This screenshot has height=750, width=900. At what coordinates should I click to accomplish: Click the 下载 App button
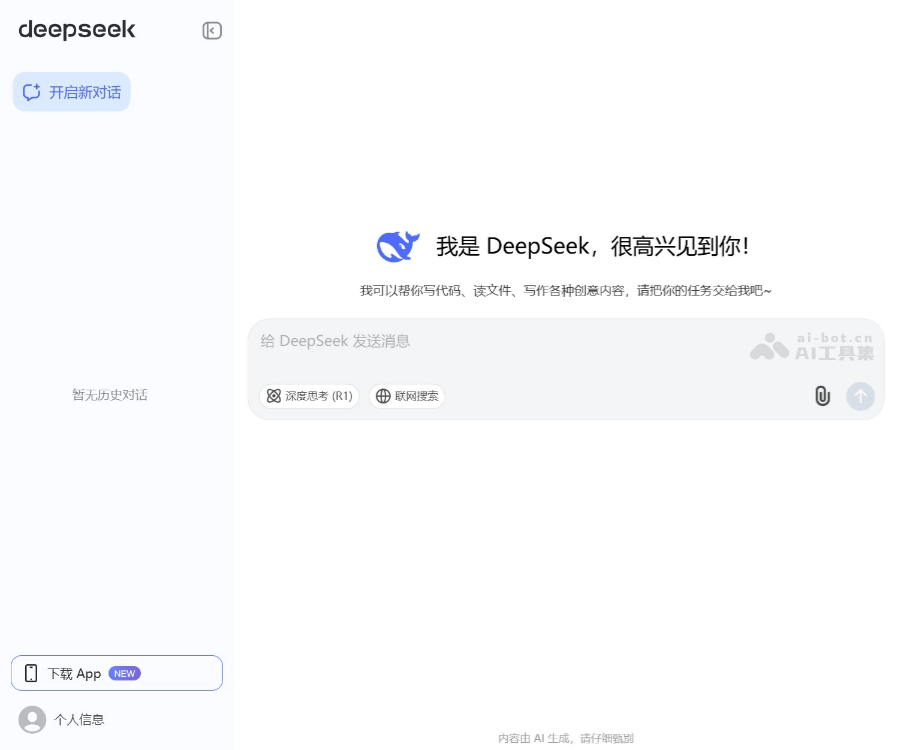coord(117,673)
